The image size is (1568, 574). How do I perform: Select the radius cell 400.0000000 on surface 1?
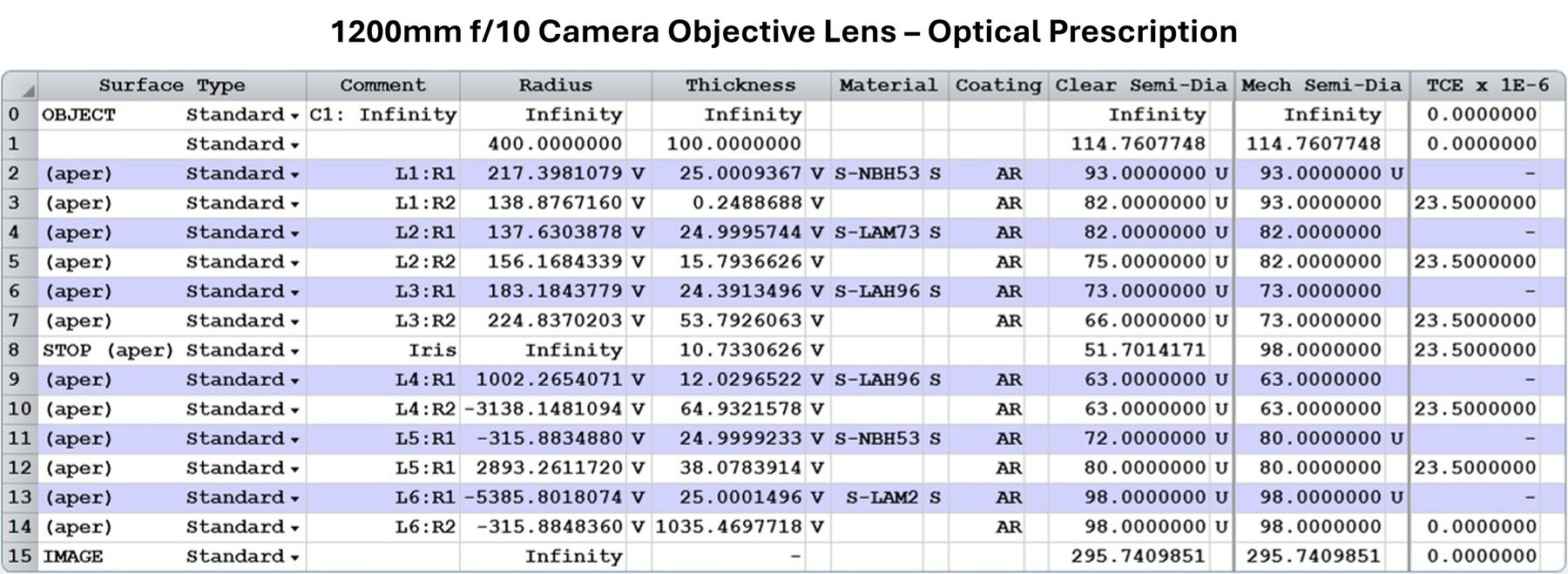pyautogui.click(x=555, y=144)
